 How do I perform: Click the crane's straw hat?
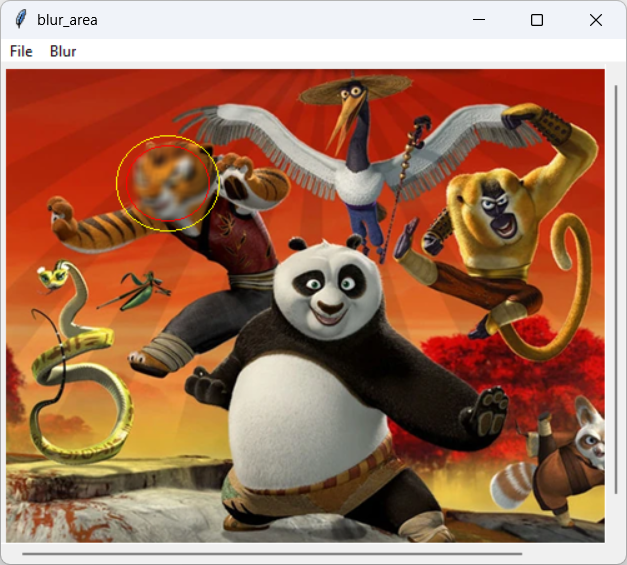[341, 90]
